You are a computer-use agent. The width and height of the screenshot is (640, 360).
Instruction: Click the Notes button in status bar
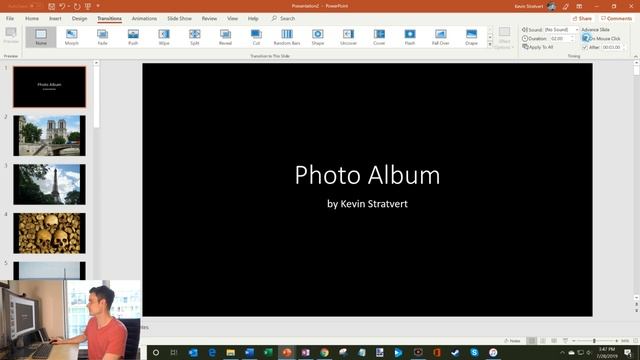pyautogui.click(x=513, y=340)
